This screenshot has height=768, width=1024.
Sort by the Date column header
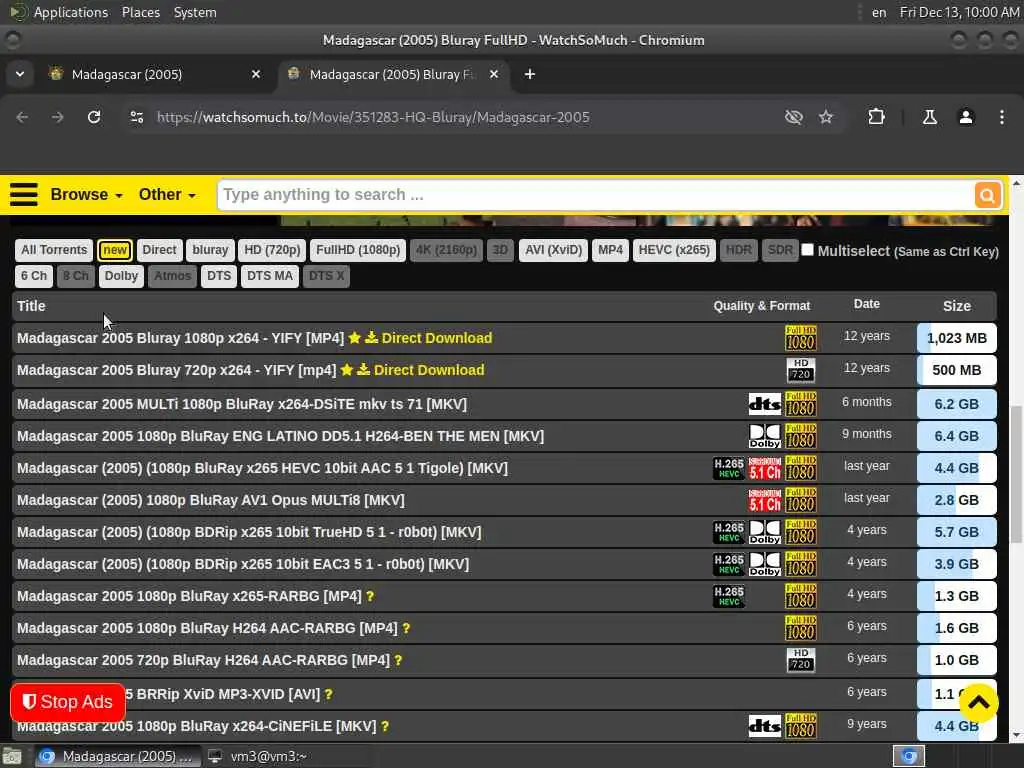(867, 304)
